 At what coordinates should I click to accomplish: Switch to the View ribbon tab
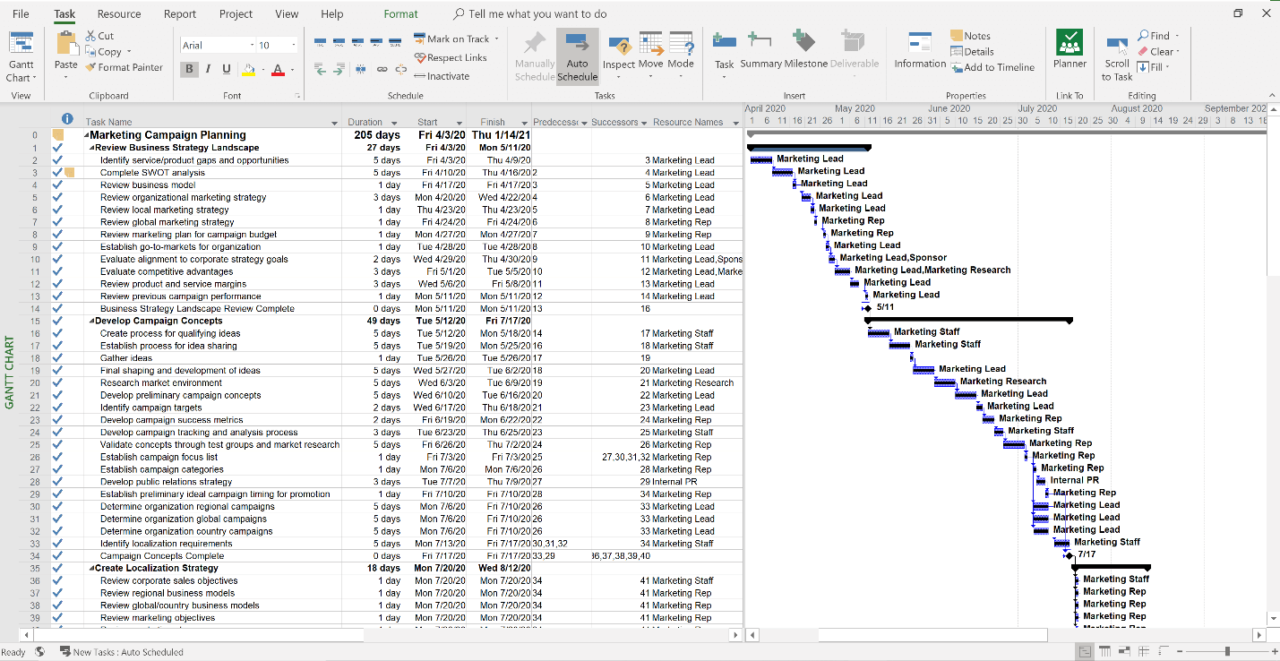[x=287, y=14]
